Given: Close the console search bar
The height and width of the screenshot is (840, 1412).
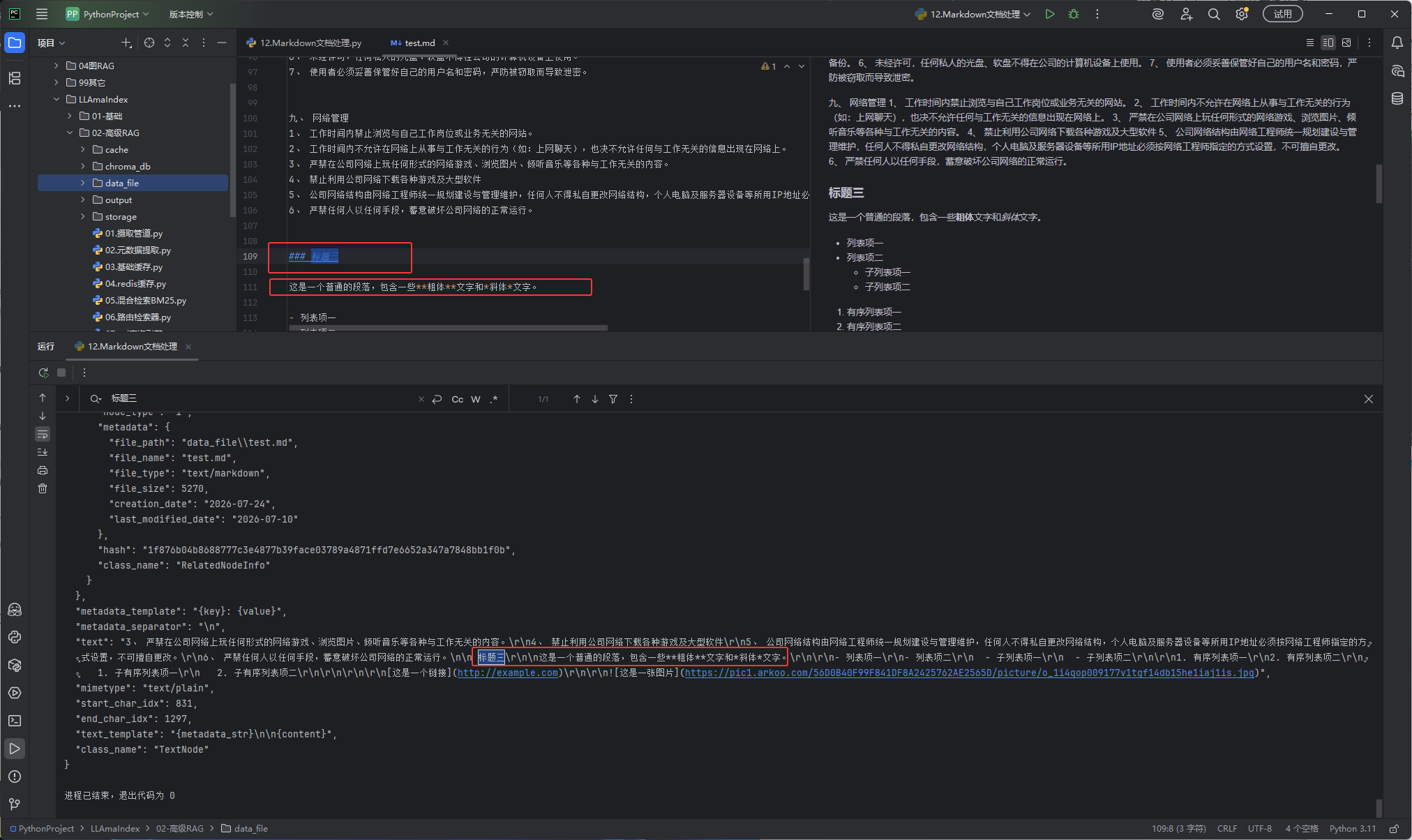Looking at the screenshot, I should [1369, 399].
